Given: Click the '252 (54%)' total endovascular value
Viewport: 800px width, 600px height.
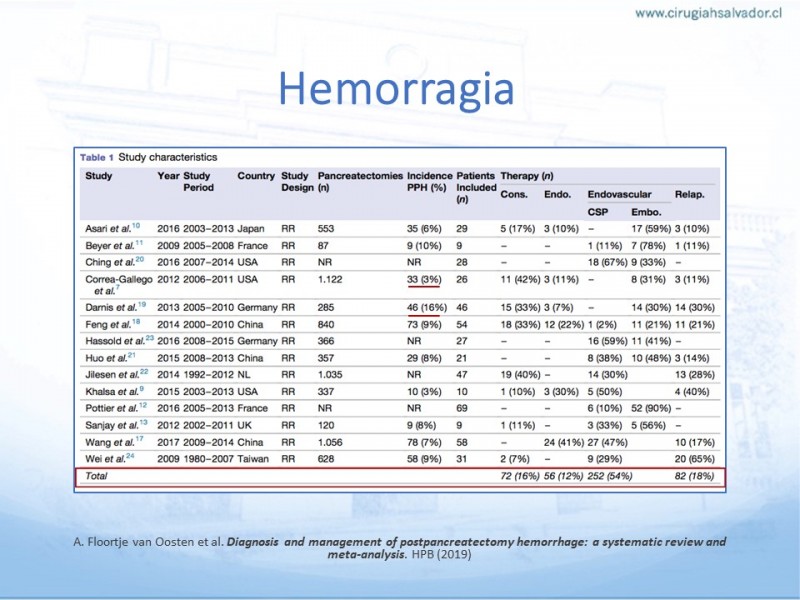Looking at the screenshot, I should click(610, 476).
